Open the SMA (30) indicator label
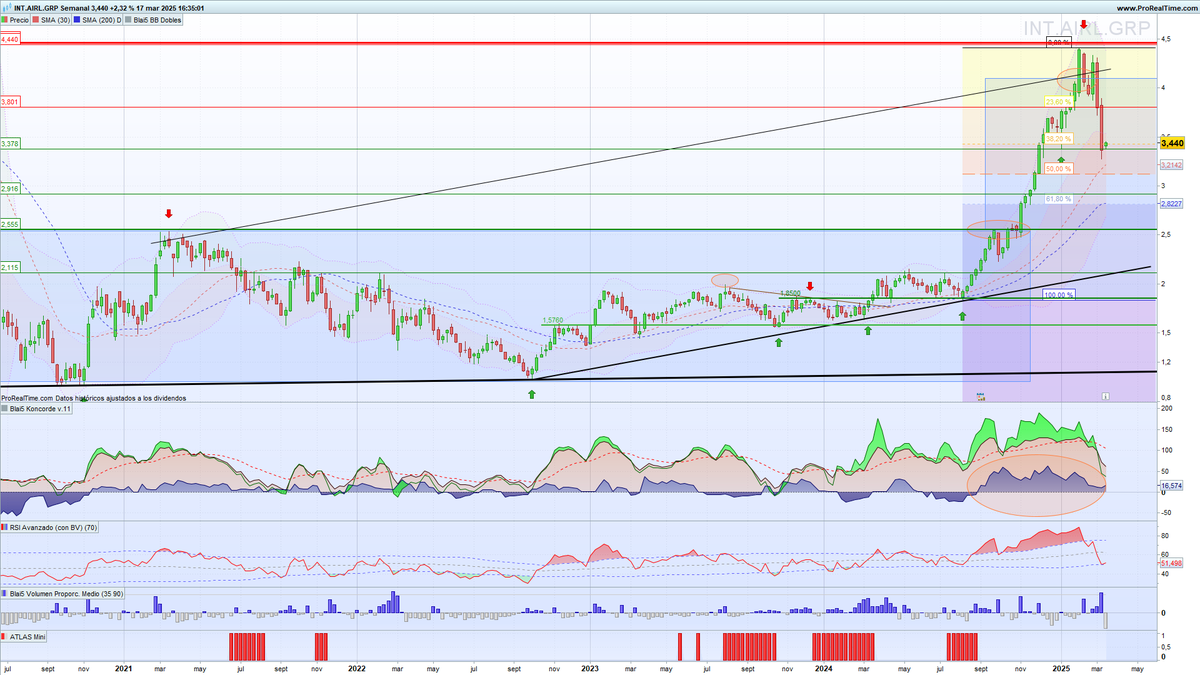The height and width of the screenshot is (675, 1200). pyautogui.click(x=51, y=19)
